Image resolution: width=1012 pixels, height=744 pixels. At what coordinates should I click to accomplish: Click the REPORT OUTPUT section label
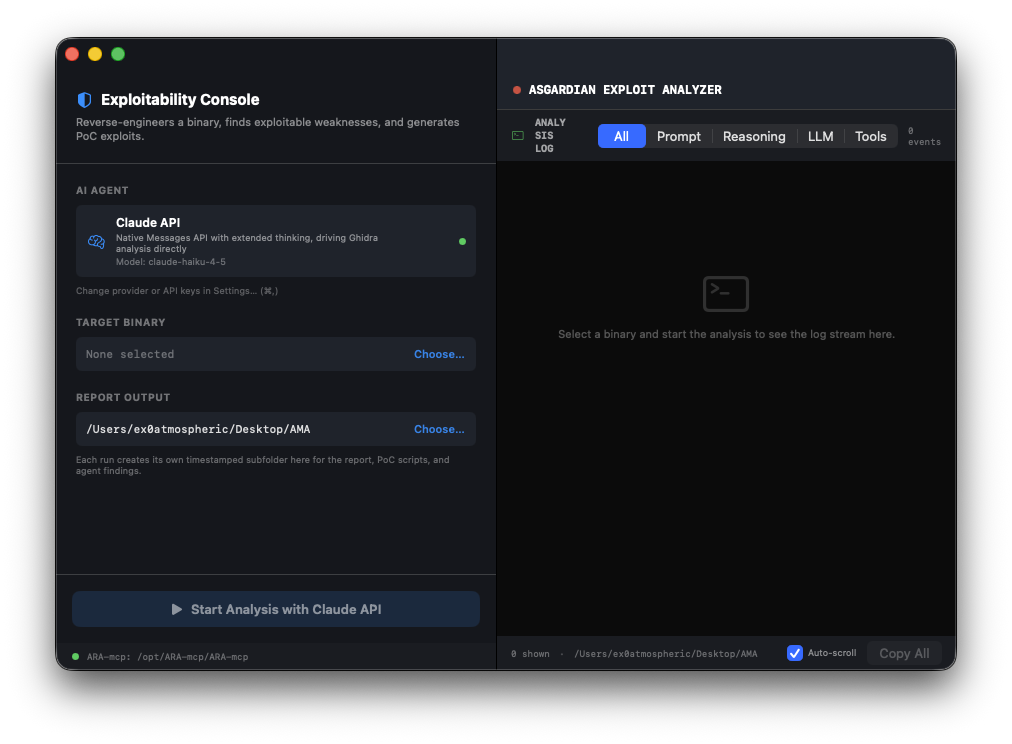(x=123, y=397)
